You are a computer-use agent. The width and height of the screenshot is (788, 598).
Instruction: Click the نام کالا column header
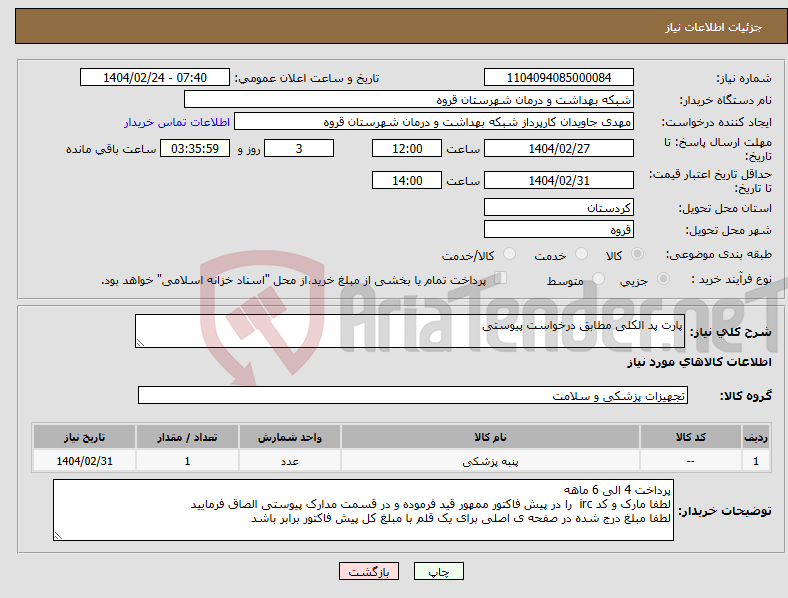(x=490, y=437)
